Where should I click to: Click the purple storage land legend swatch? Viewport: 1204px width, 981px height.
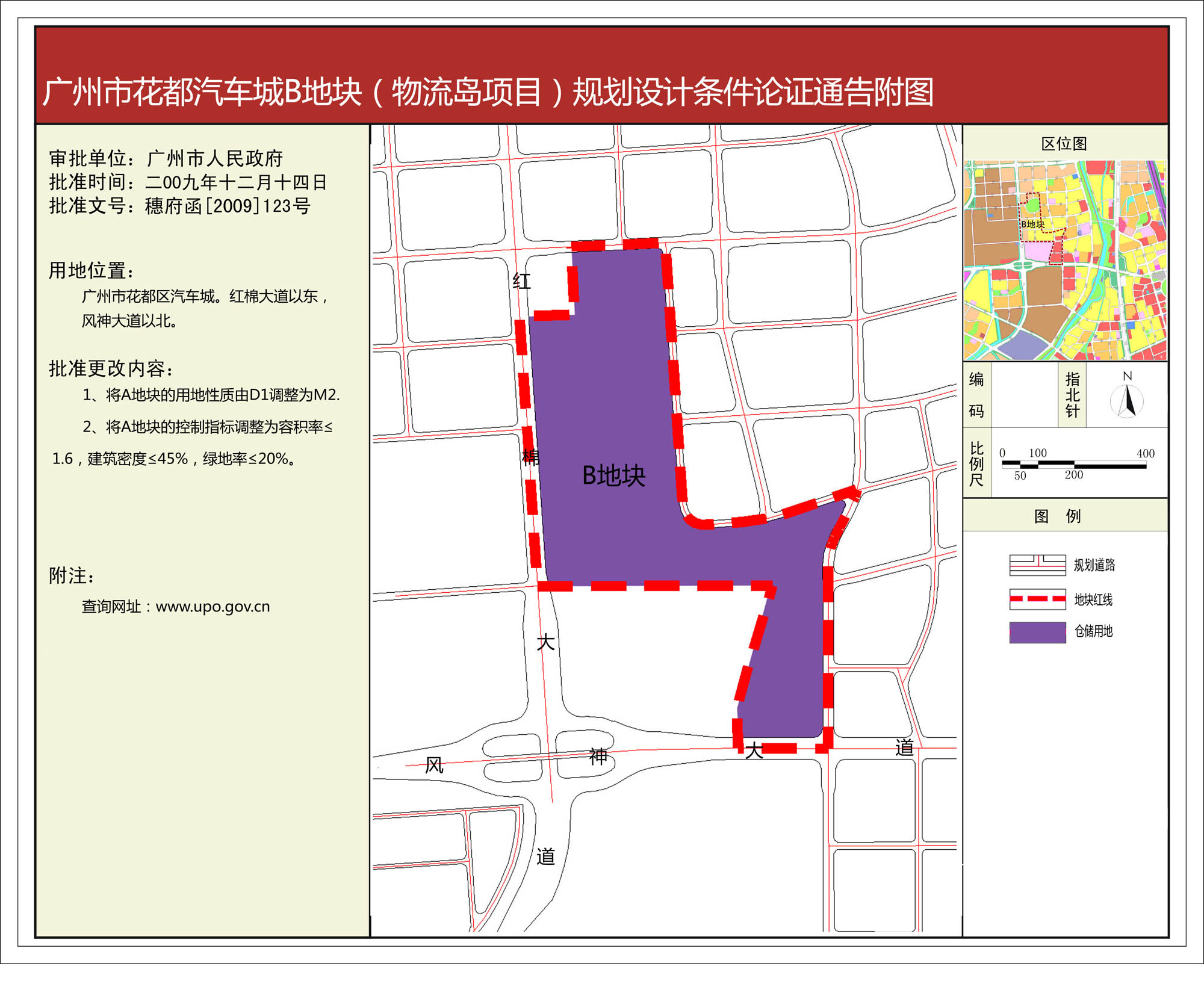click(x=1037, y=632)
